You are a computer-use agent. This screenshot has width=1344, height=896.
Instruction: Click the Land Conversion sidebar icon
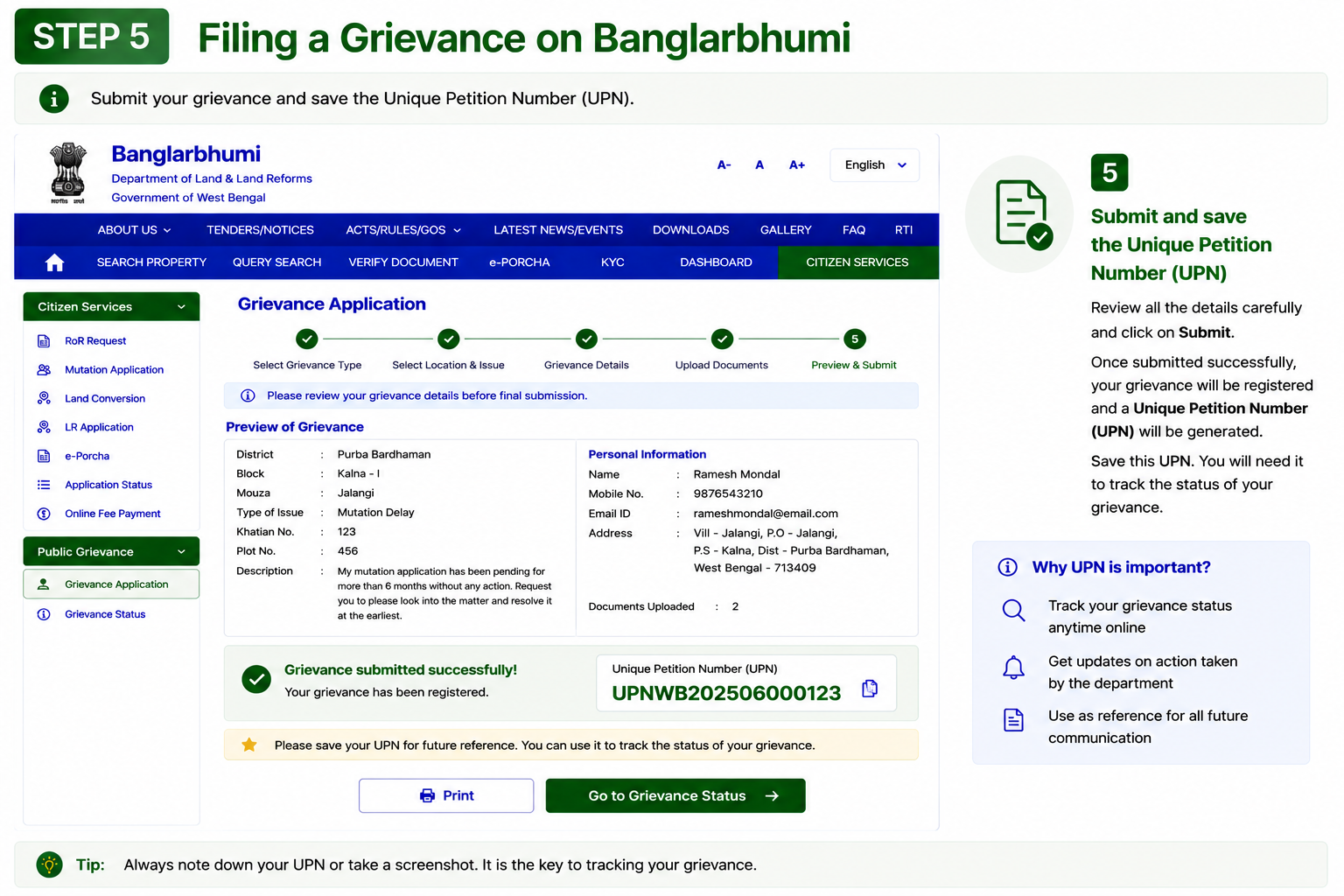pyautogui.click(x=44, y=399)
